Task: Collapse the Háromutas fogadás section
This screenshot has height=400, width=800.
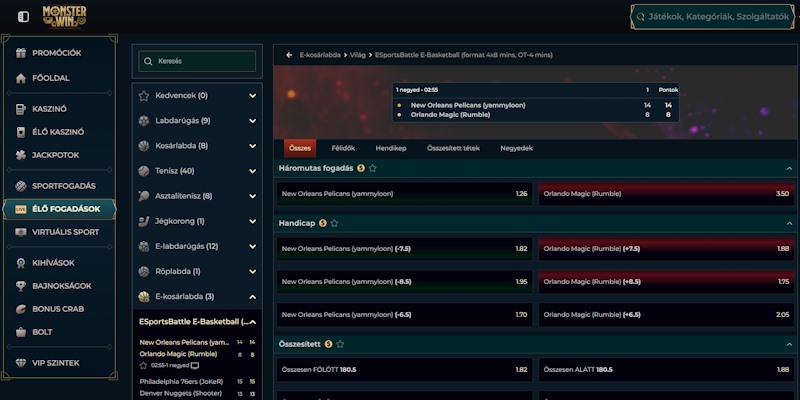Action: (789, 168)
